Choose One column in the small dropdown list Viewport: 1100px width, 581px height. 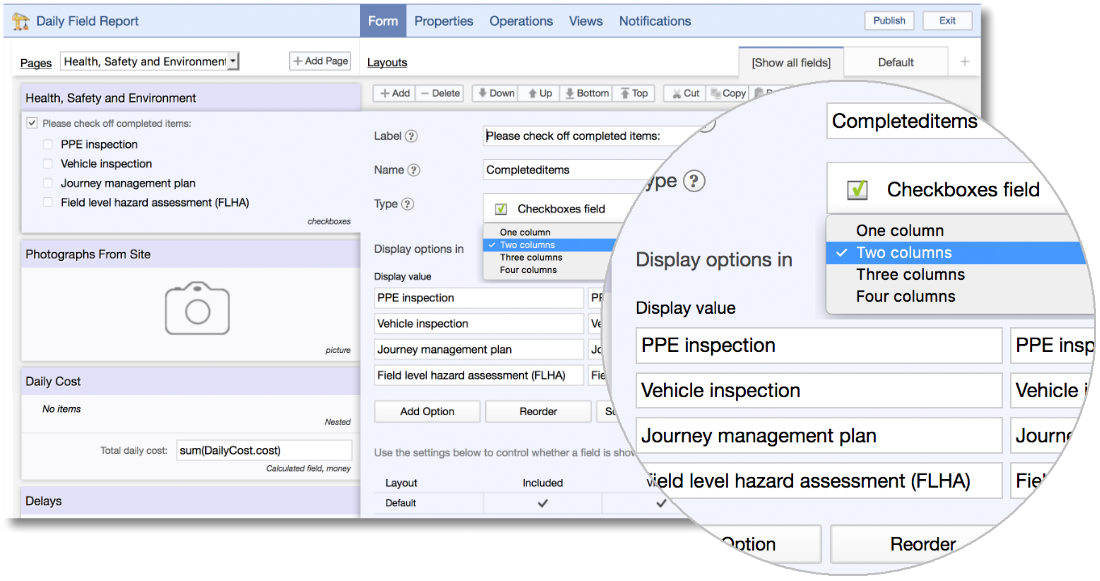coord(551,232)
